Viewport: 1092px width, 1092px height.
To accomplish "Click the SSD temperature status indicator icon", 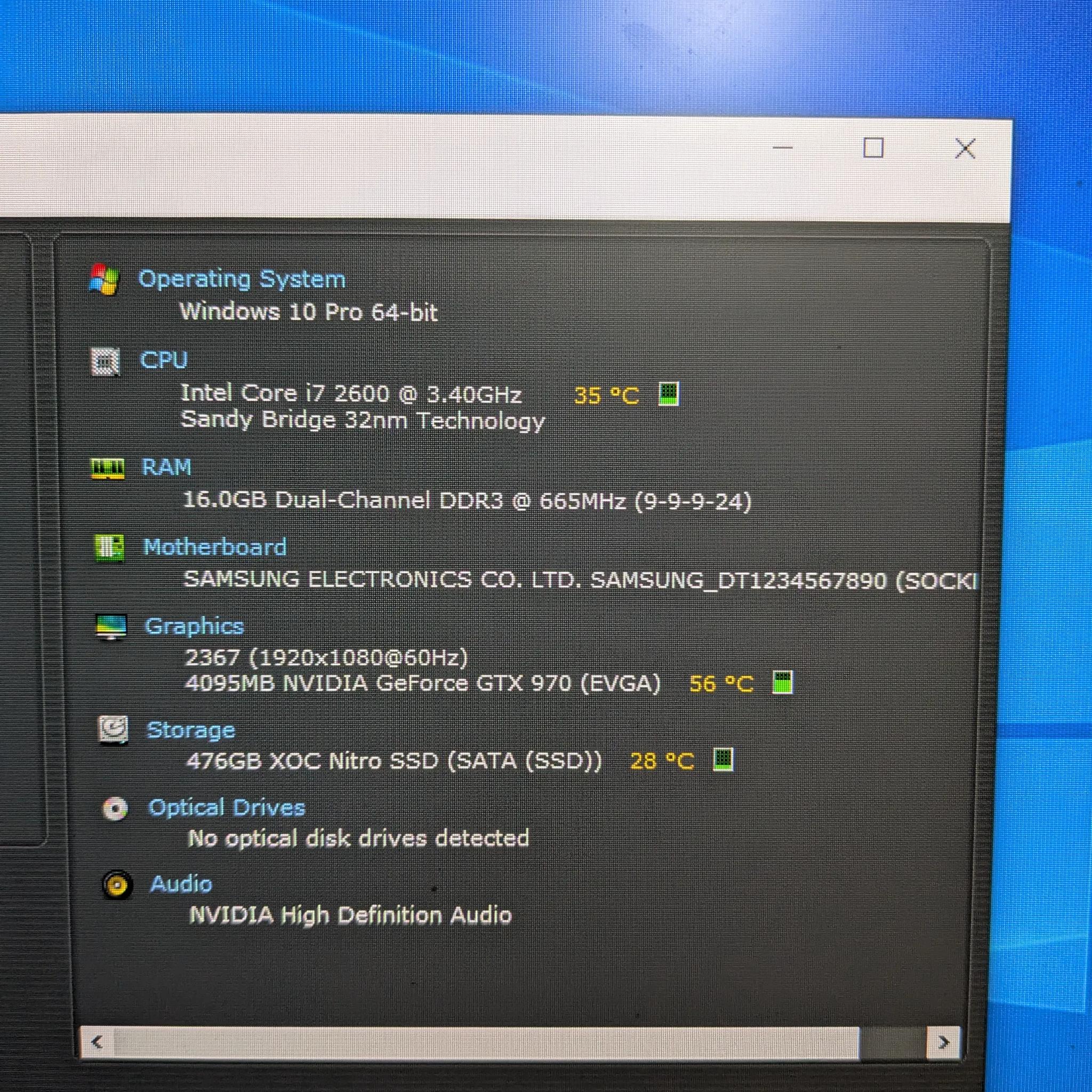I will point(723,759).
